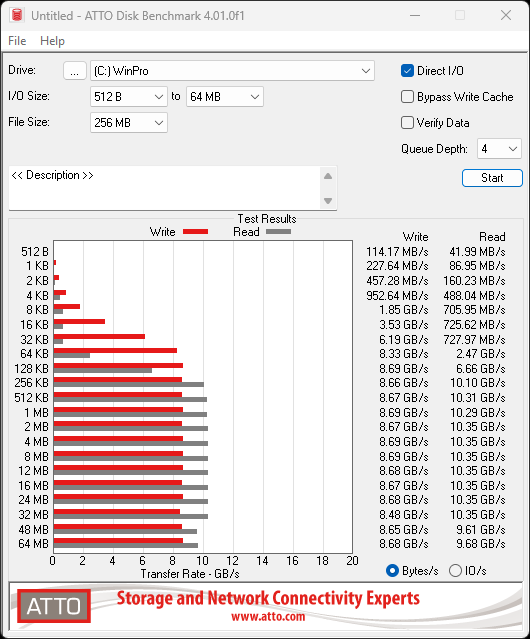
Task: Open the Queue Depth dropdown
Action: click(x=499, y=149)
